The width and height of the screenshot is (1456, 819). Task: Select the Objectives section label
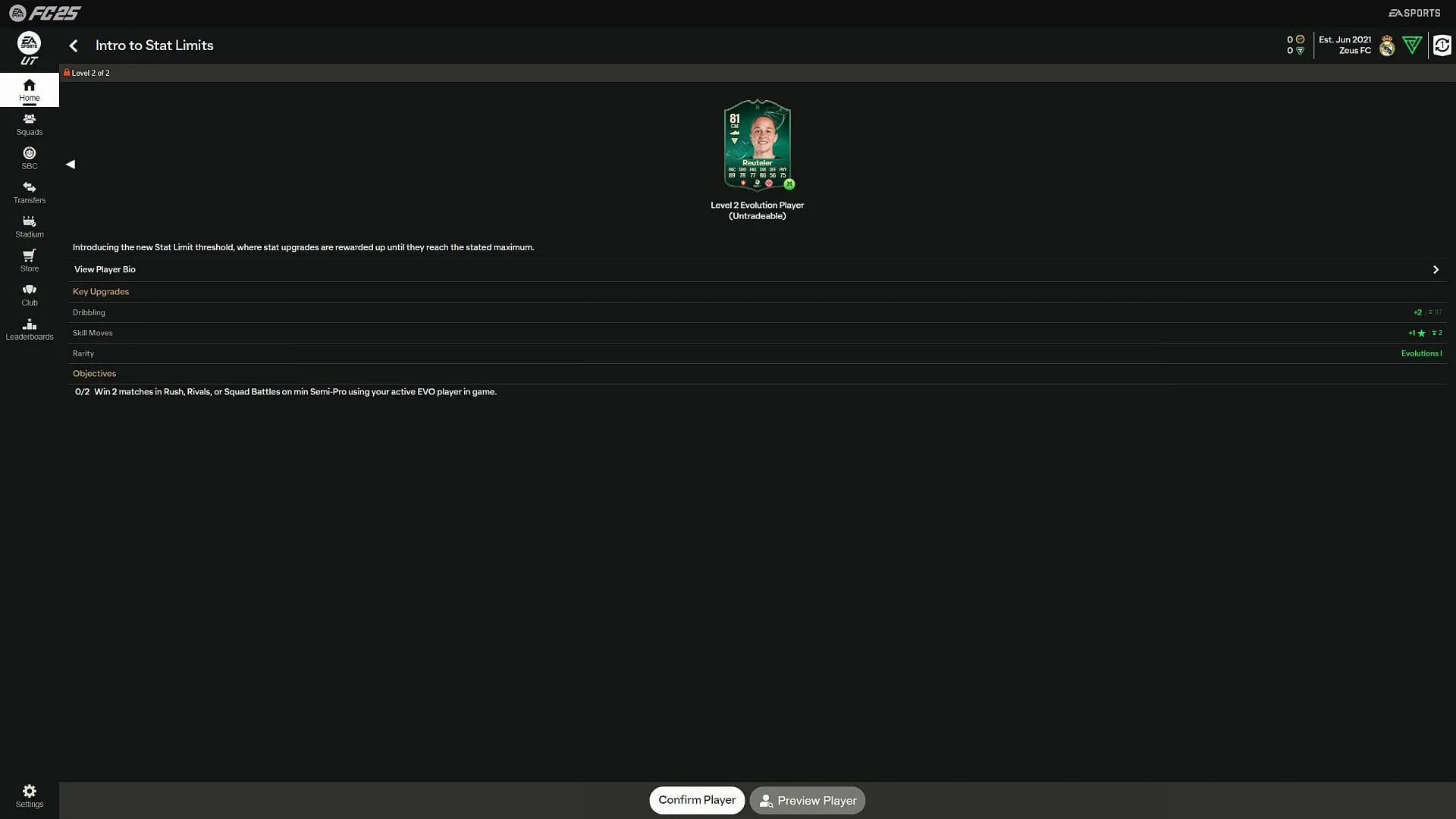click(94, 373)
